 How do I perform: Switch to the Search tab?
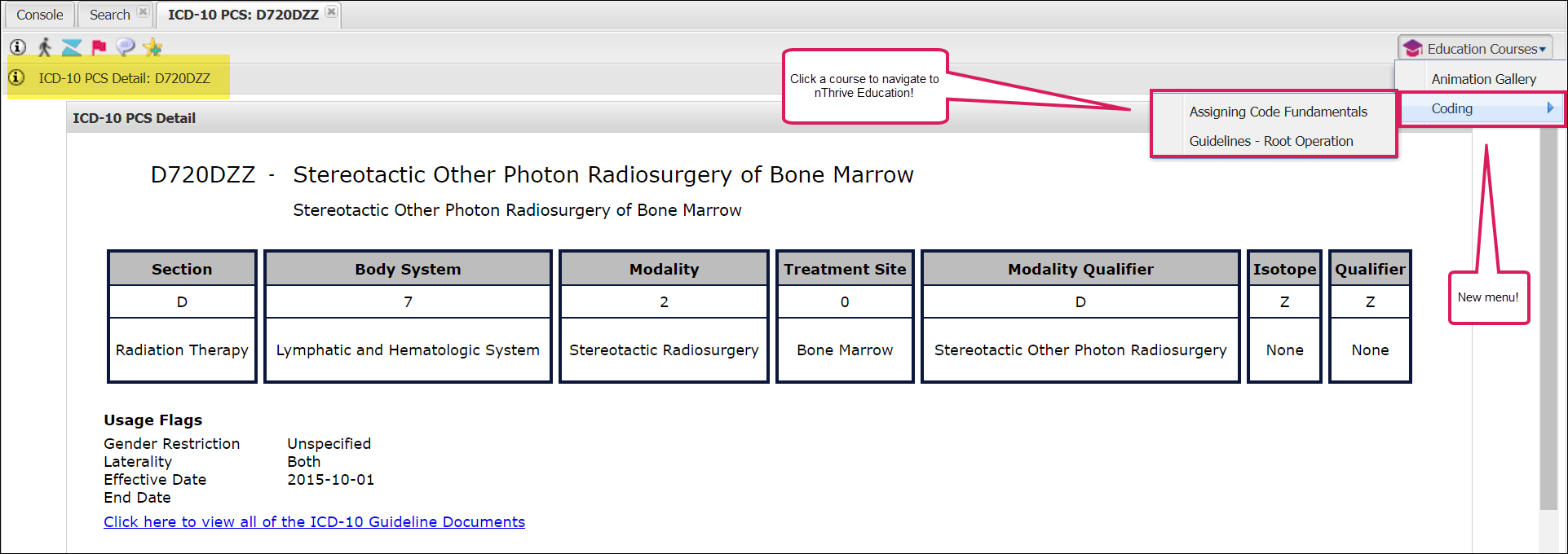tap(109, 15)
